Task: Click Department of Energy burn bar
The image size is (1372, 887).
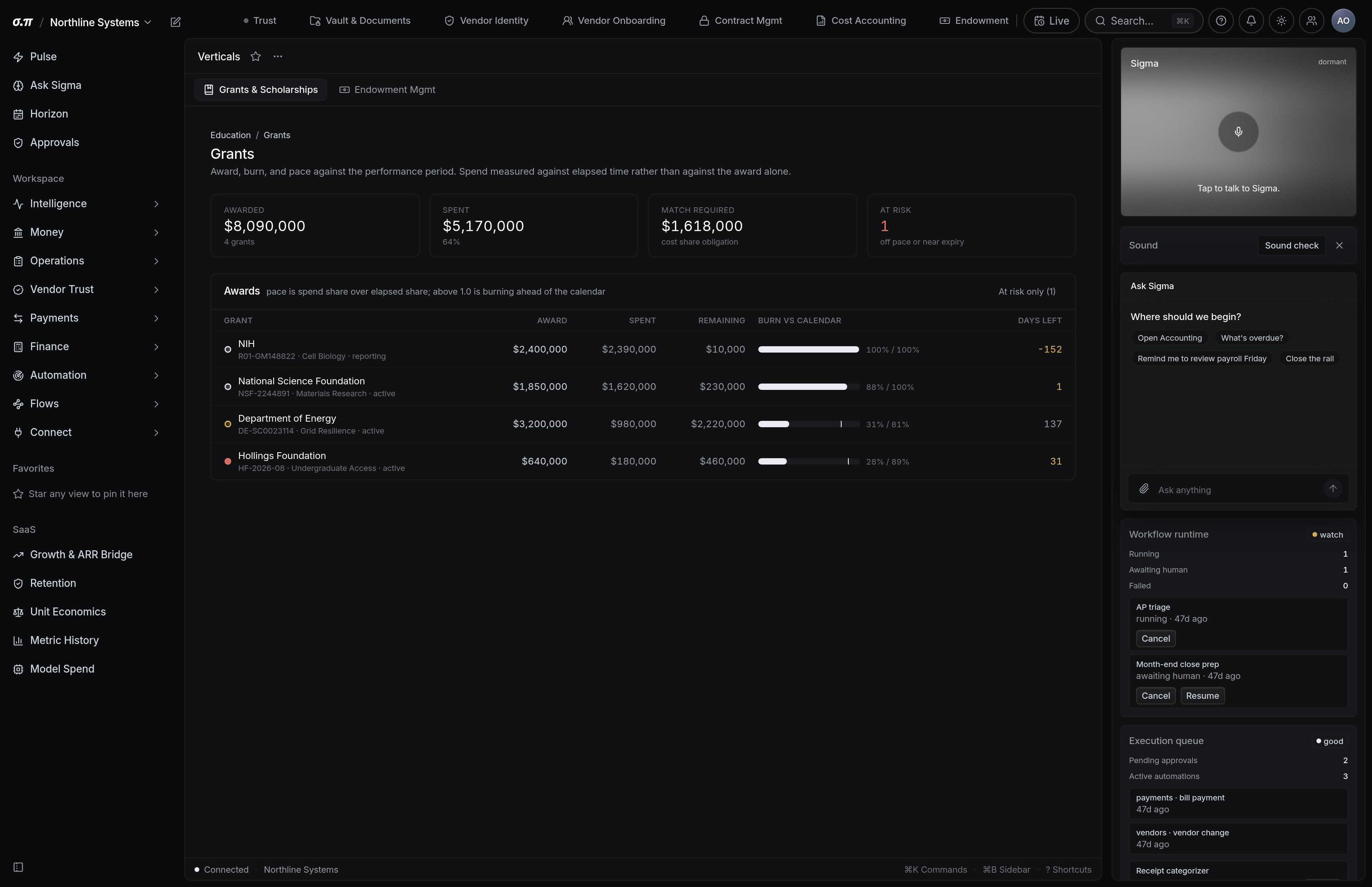Action: tap(808, 424)
